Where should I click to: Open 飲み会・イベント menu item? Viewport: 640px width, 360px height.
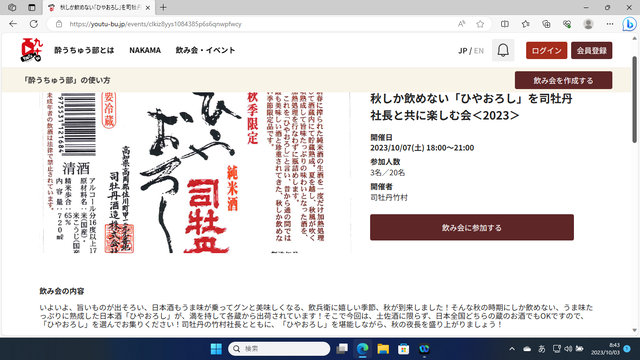click(x=205, y=50)
